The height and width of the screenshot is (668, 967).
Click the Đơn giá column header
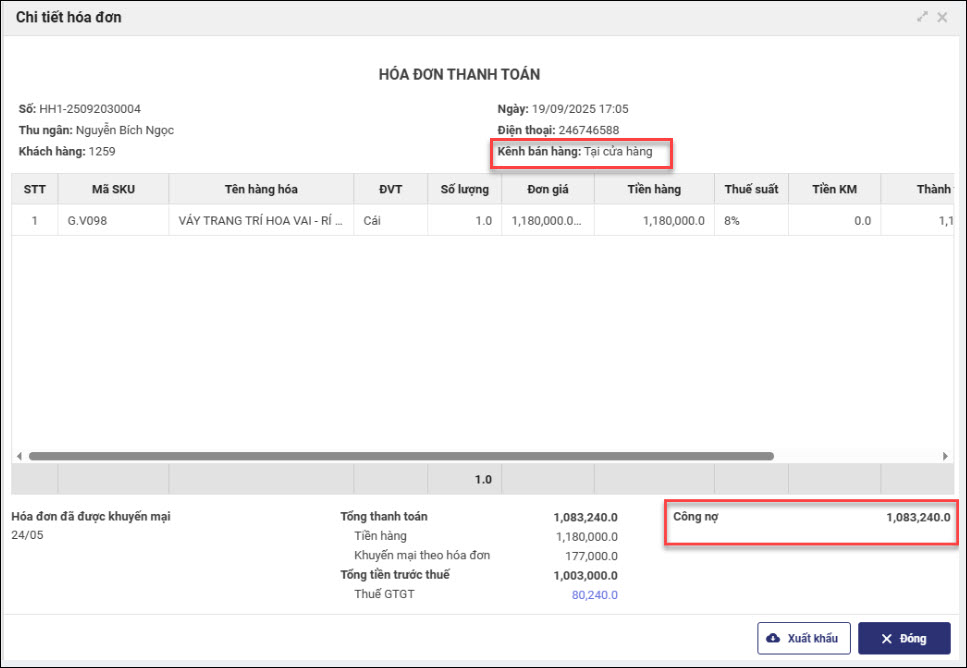coord(548,190)
